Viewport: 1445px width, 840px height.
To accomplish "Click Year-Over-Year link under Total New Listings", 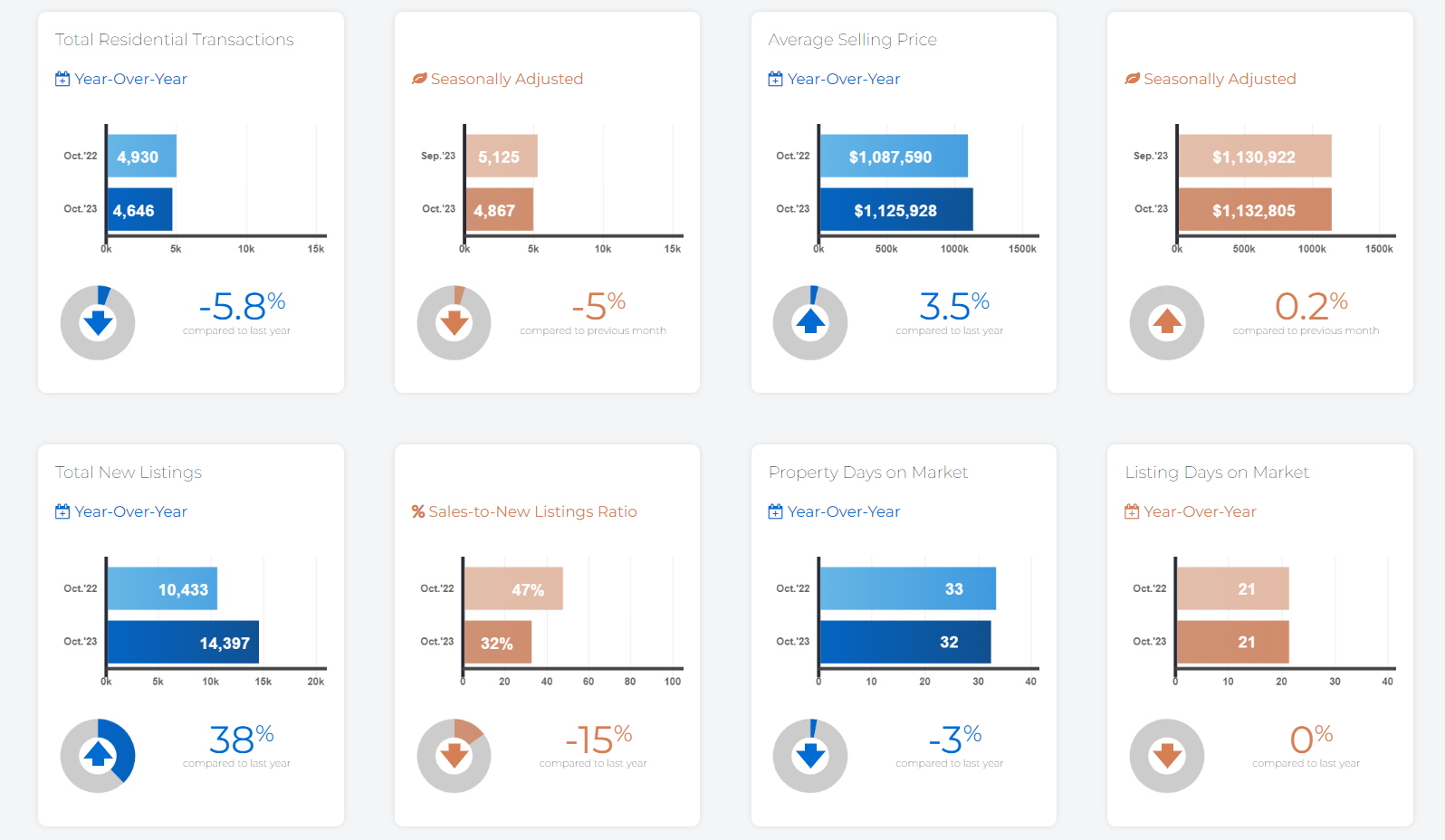I will [130, 511].
